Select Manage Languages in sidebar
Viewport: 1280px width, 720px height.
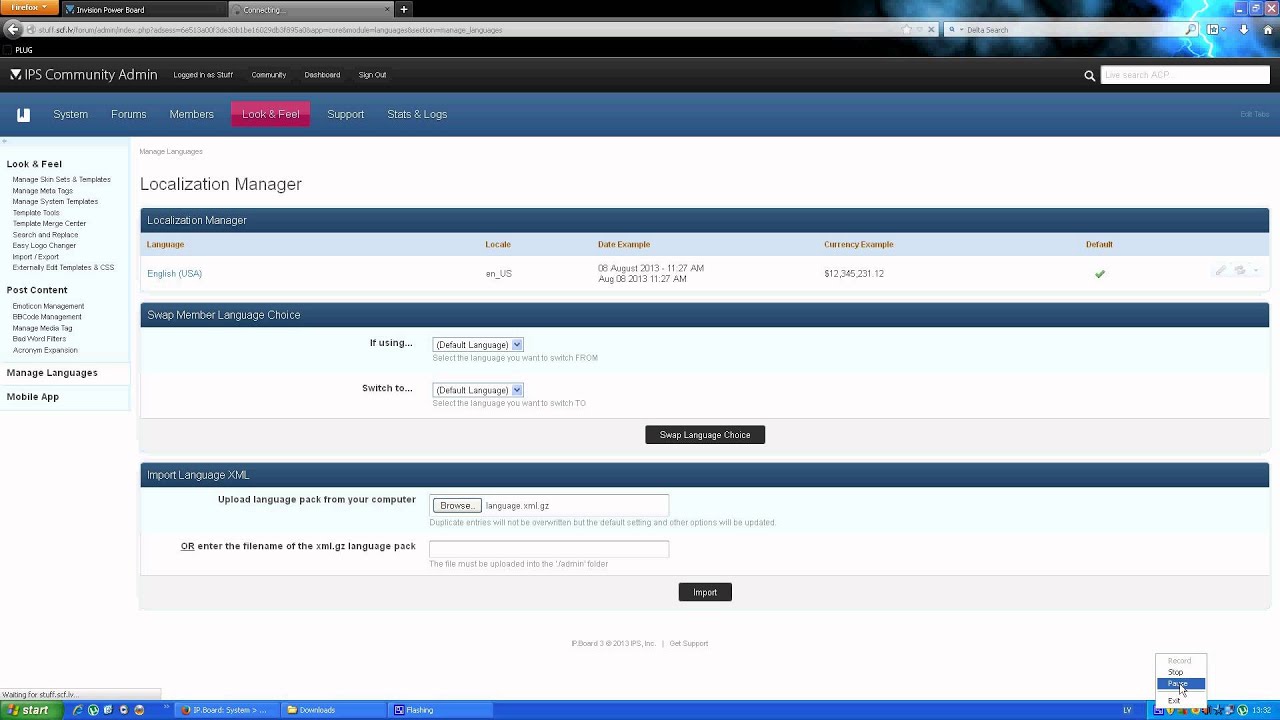tap(52, 373)
